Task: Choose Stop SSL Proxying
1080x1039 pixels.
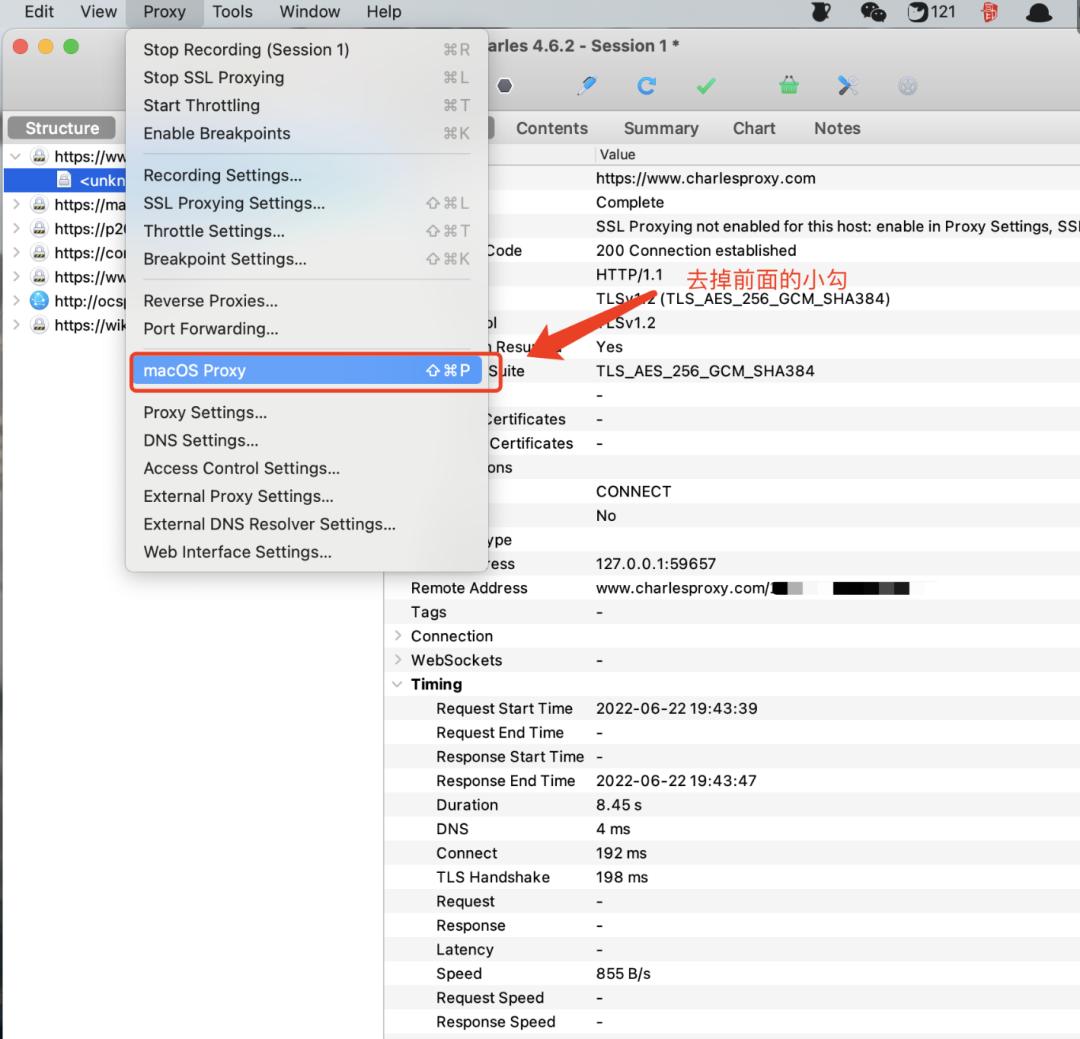Action: pos(307,77)
